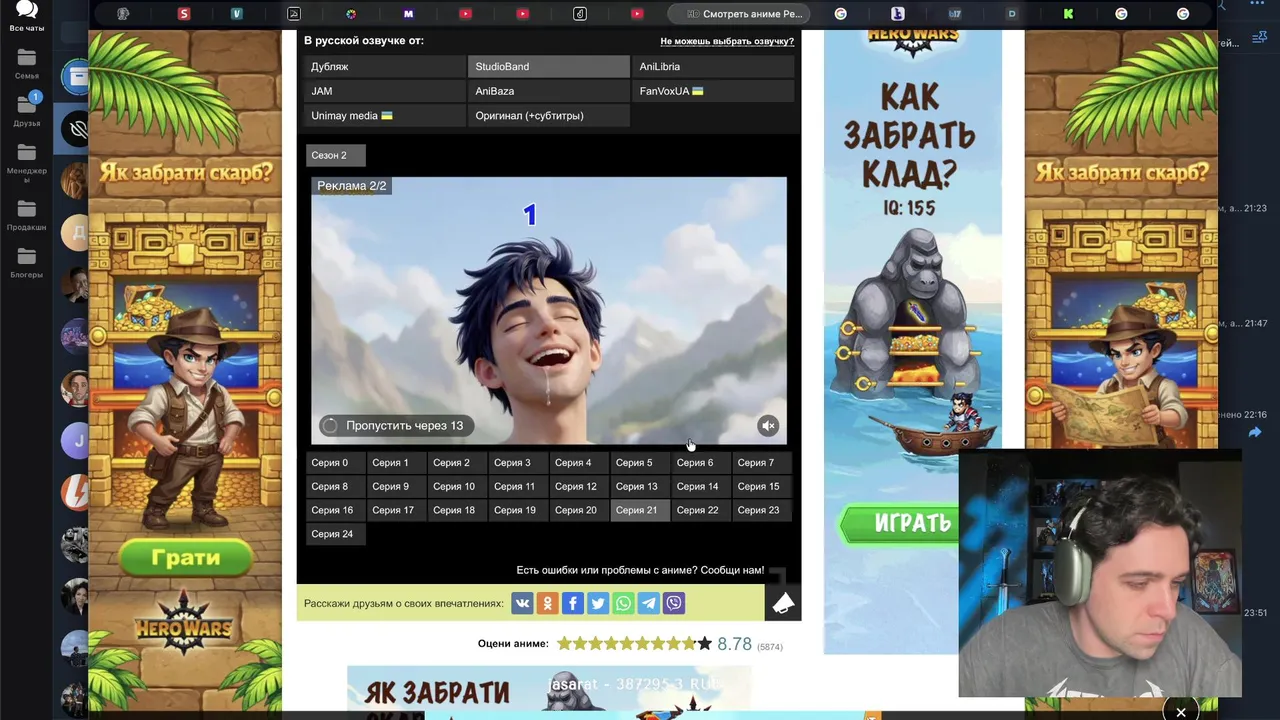1280x720 pixels.
Task: Select JAM voiceover option
Action: pos(385,91)
